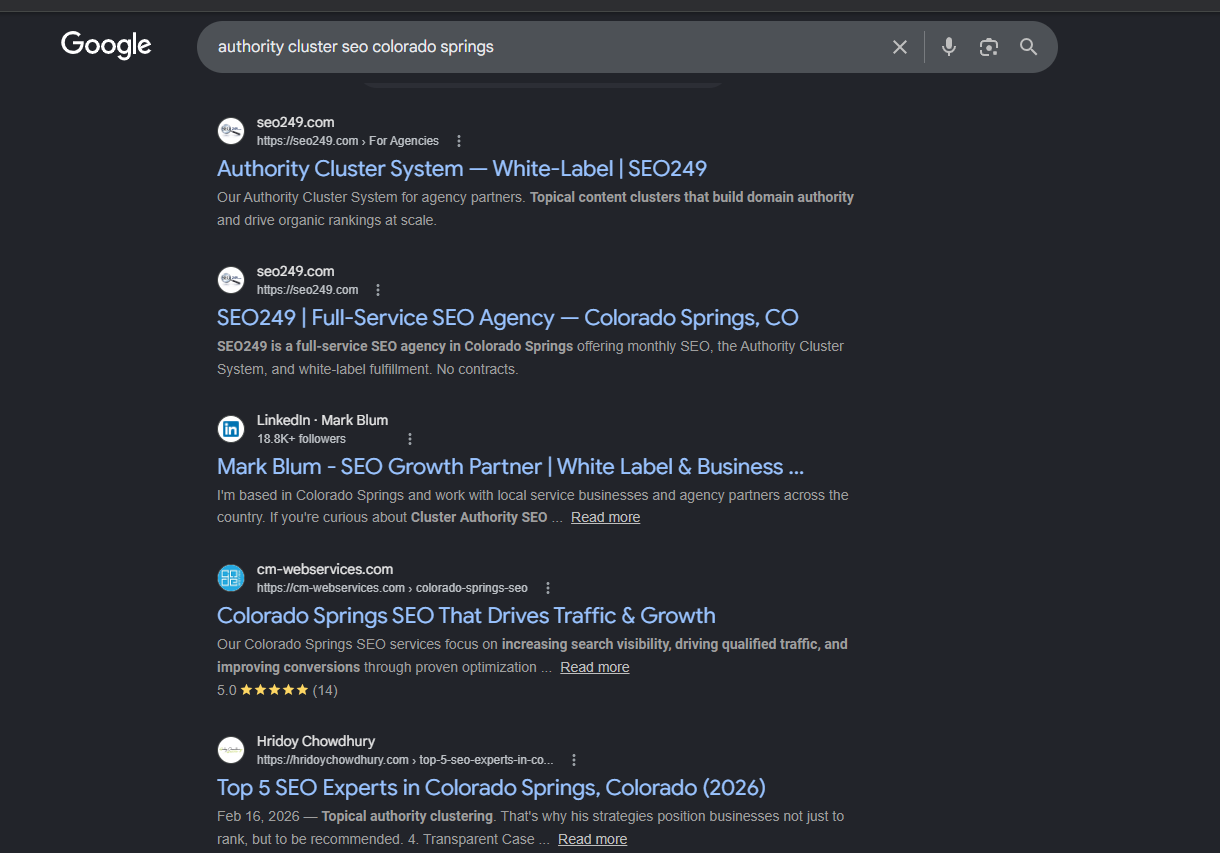
Task: Click favicon of seo249.com For Agencies result
Action: click(x=231, y=131)
